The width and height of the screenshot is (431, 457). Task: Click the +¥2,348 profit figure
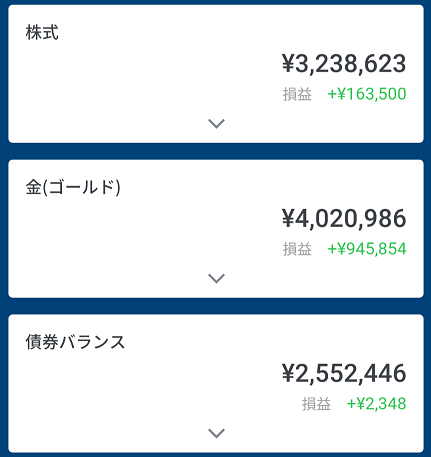377,404
